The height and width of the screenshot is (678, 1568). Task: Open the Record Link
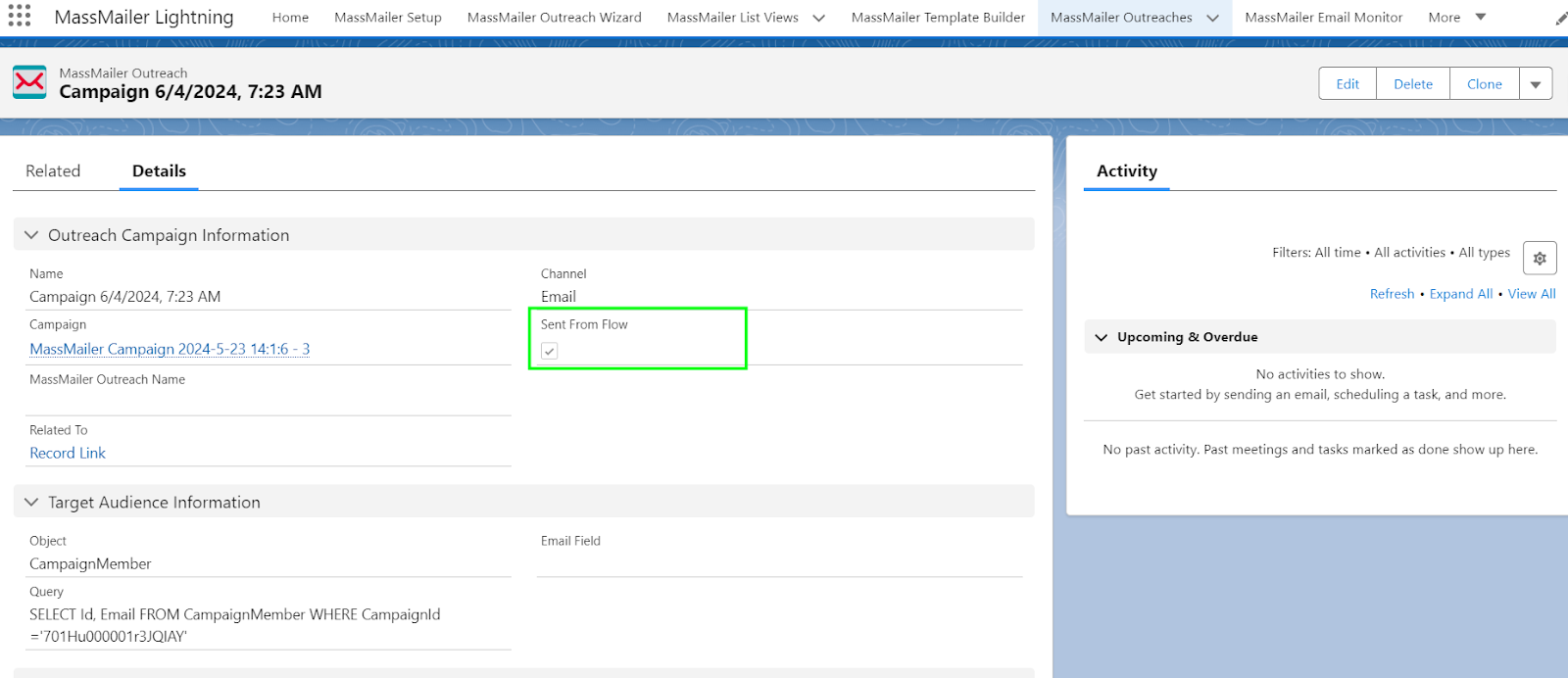(x=68, y=453)
